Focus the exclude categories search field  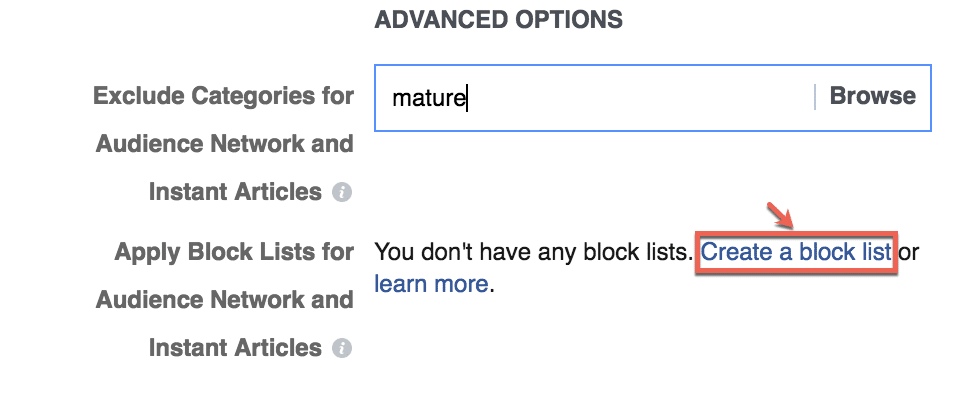(x=653, y=98)
